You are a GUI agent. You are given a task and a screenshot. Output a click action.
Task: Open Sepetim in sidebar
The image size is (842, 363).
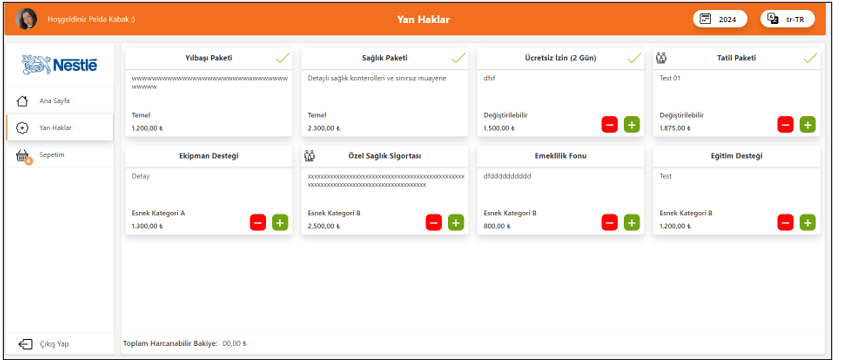click(60, 155)
